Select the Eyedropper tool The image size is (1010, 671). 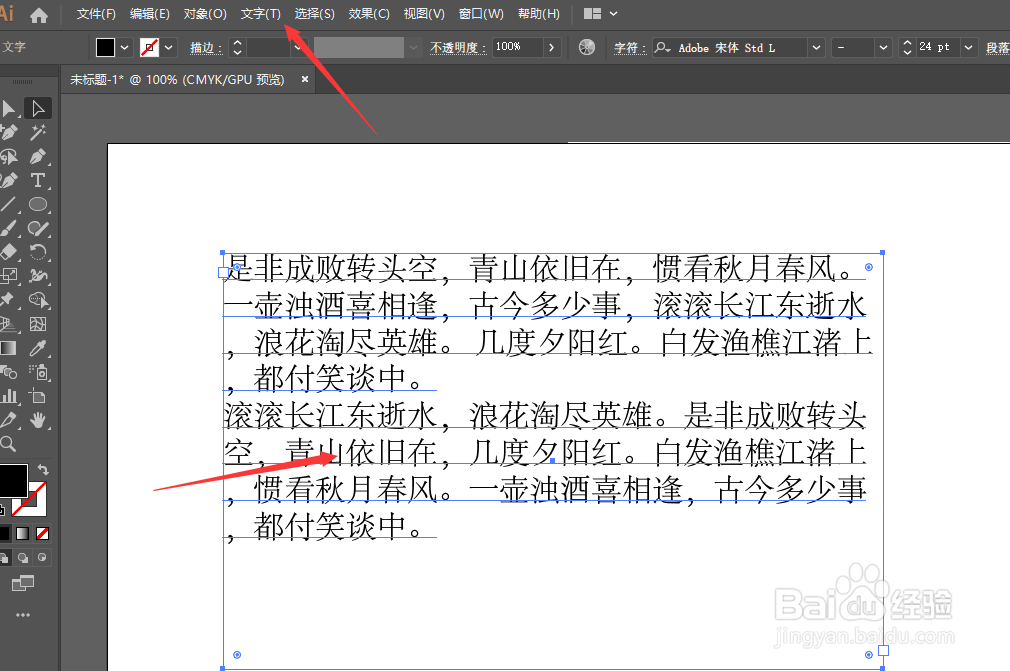(37, 348)
